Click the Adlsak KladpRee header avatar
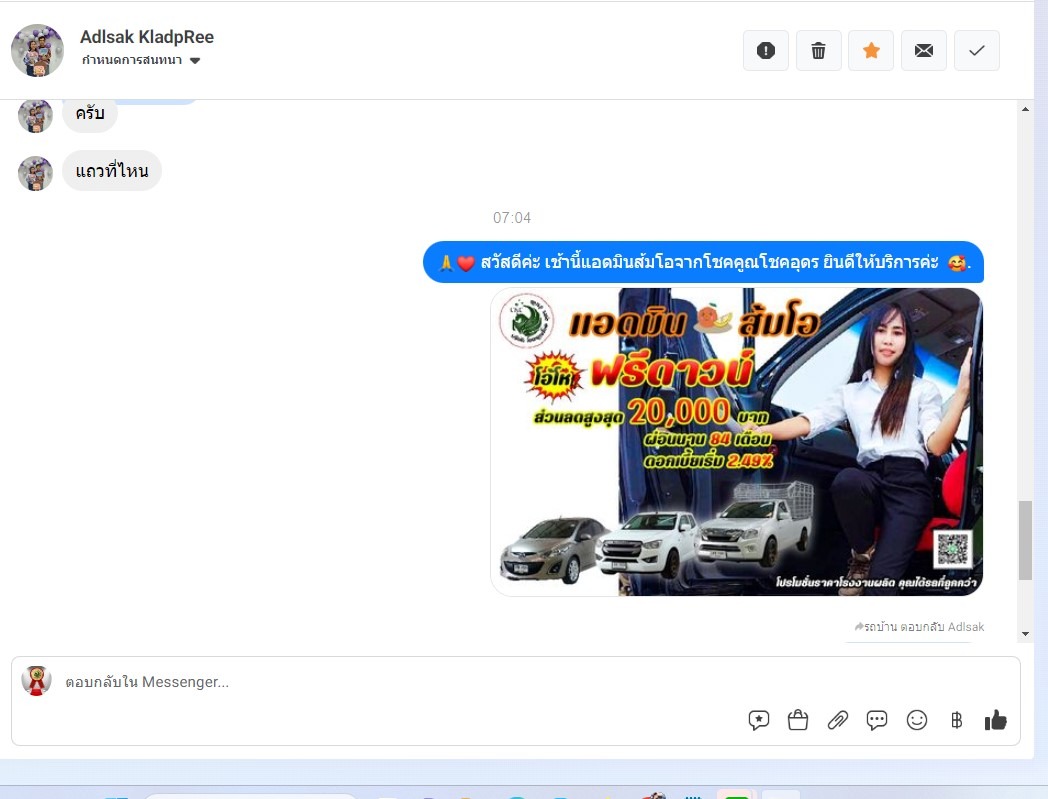1048x799 pixels. [x=37, y=50]
